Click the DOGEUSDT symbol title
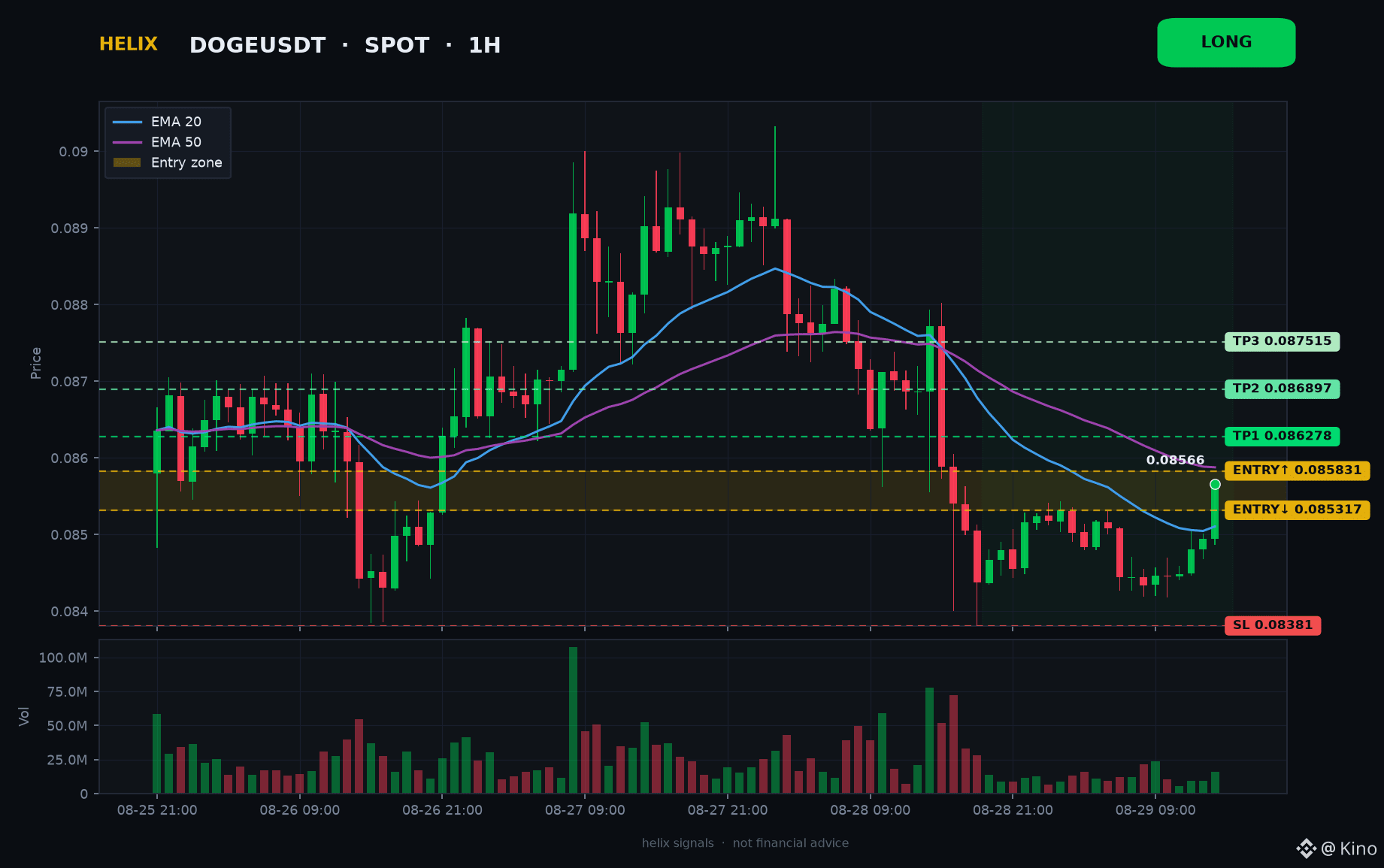1384x868 pixels. click(x=258, y=45)
